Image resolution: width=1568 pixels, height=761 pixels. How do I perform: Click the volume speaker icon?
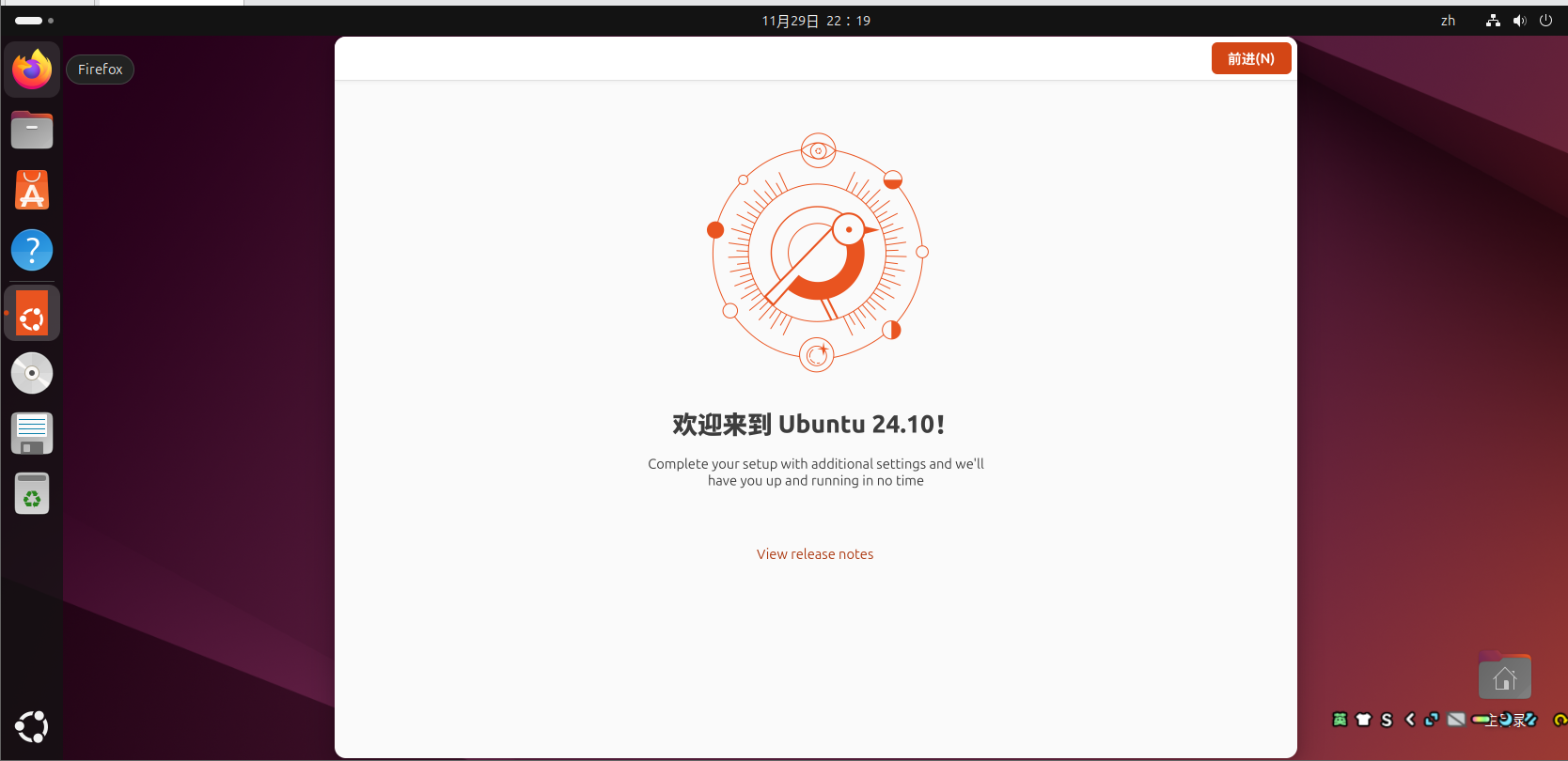coord(1519,21)
